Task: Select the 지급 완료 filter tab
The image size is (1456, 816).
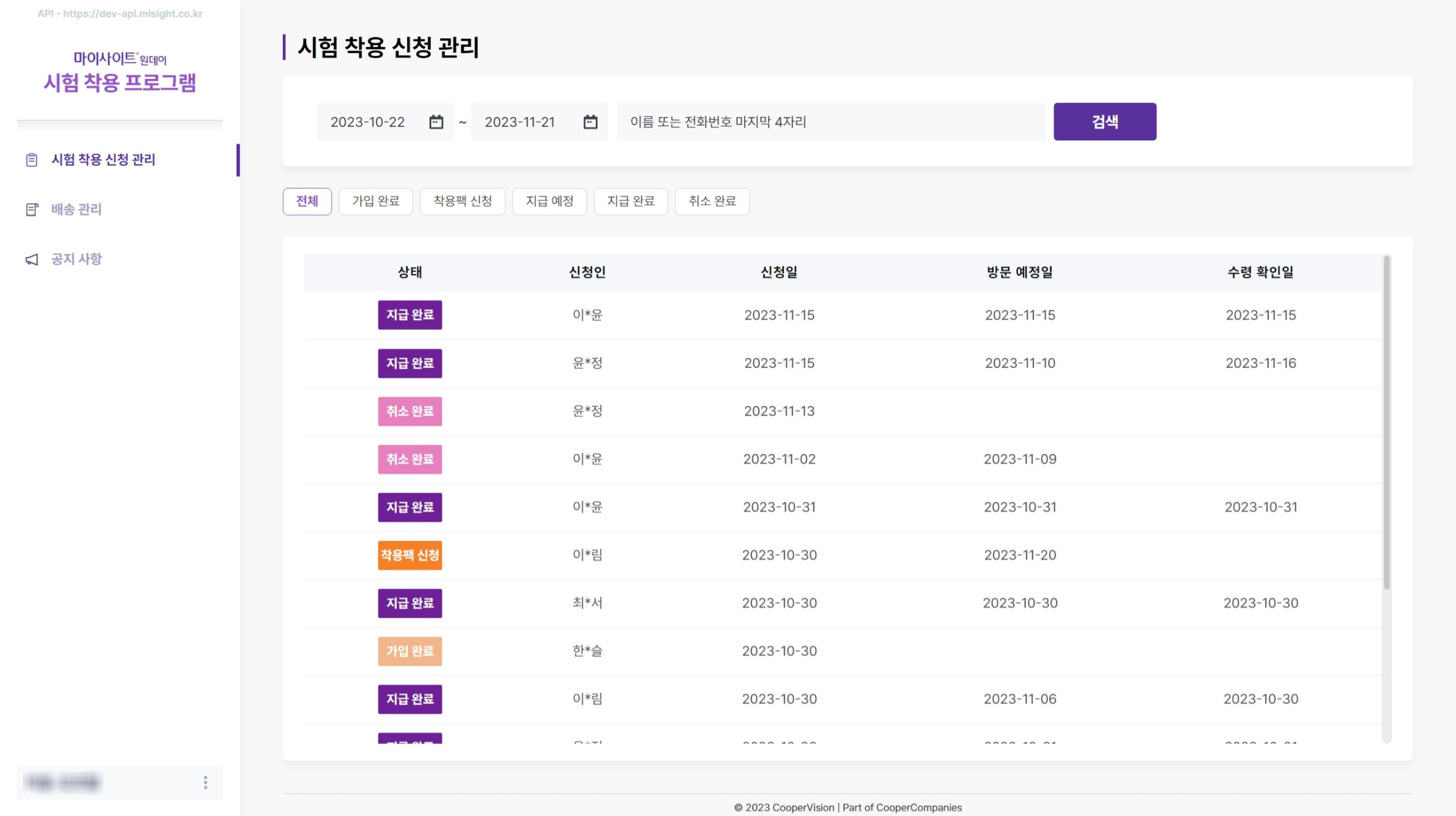Action: coord(630,201)
